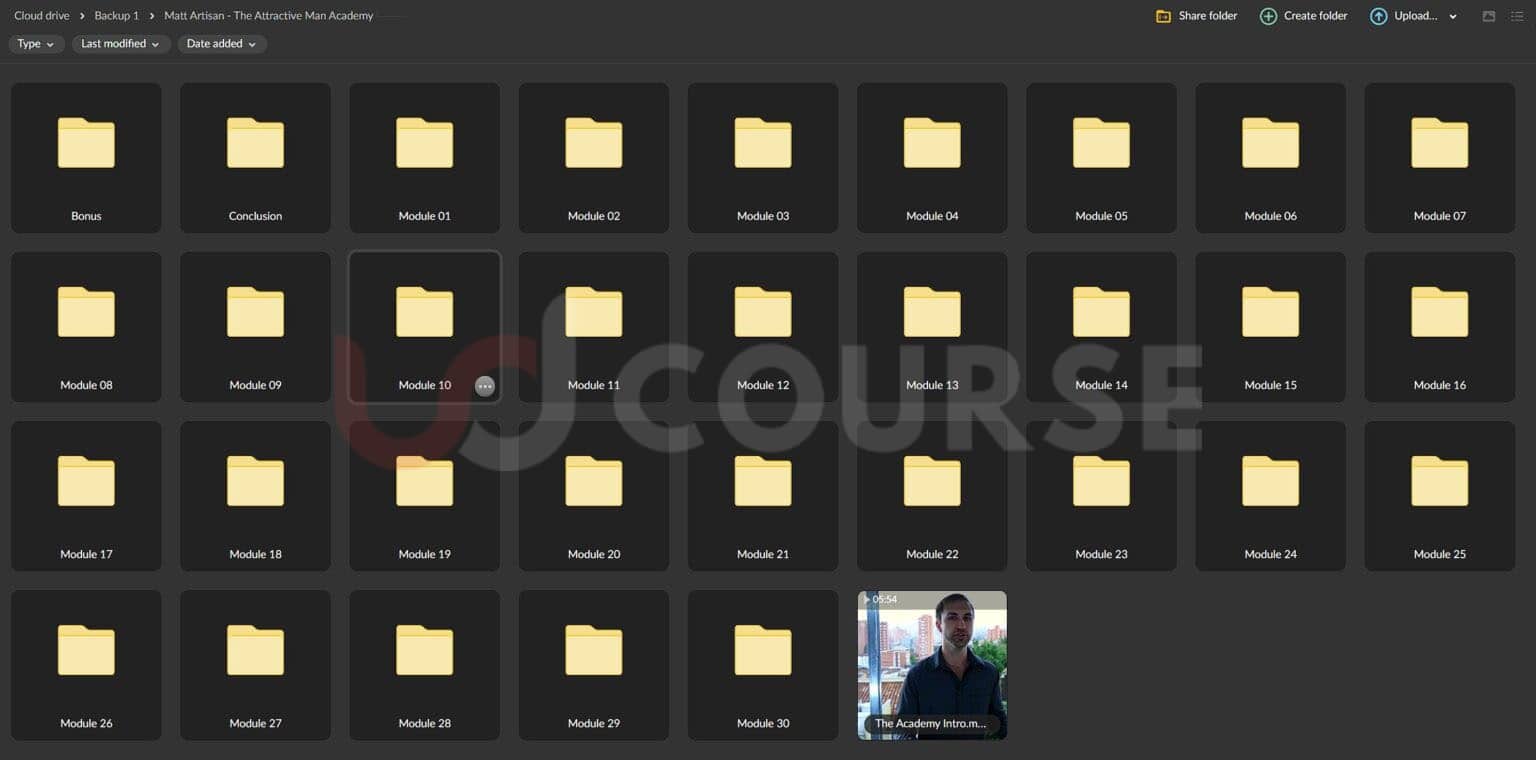Open the three-dot menu on Module 10
Viewport: 1536px width, 760px height.
click(x=485, y=386)
